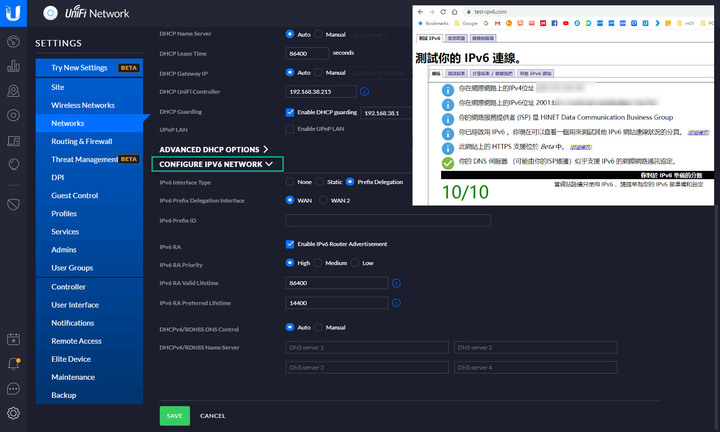Open the Alerts bell icon

click(13, 364)
